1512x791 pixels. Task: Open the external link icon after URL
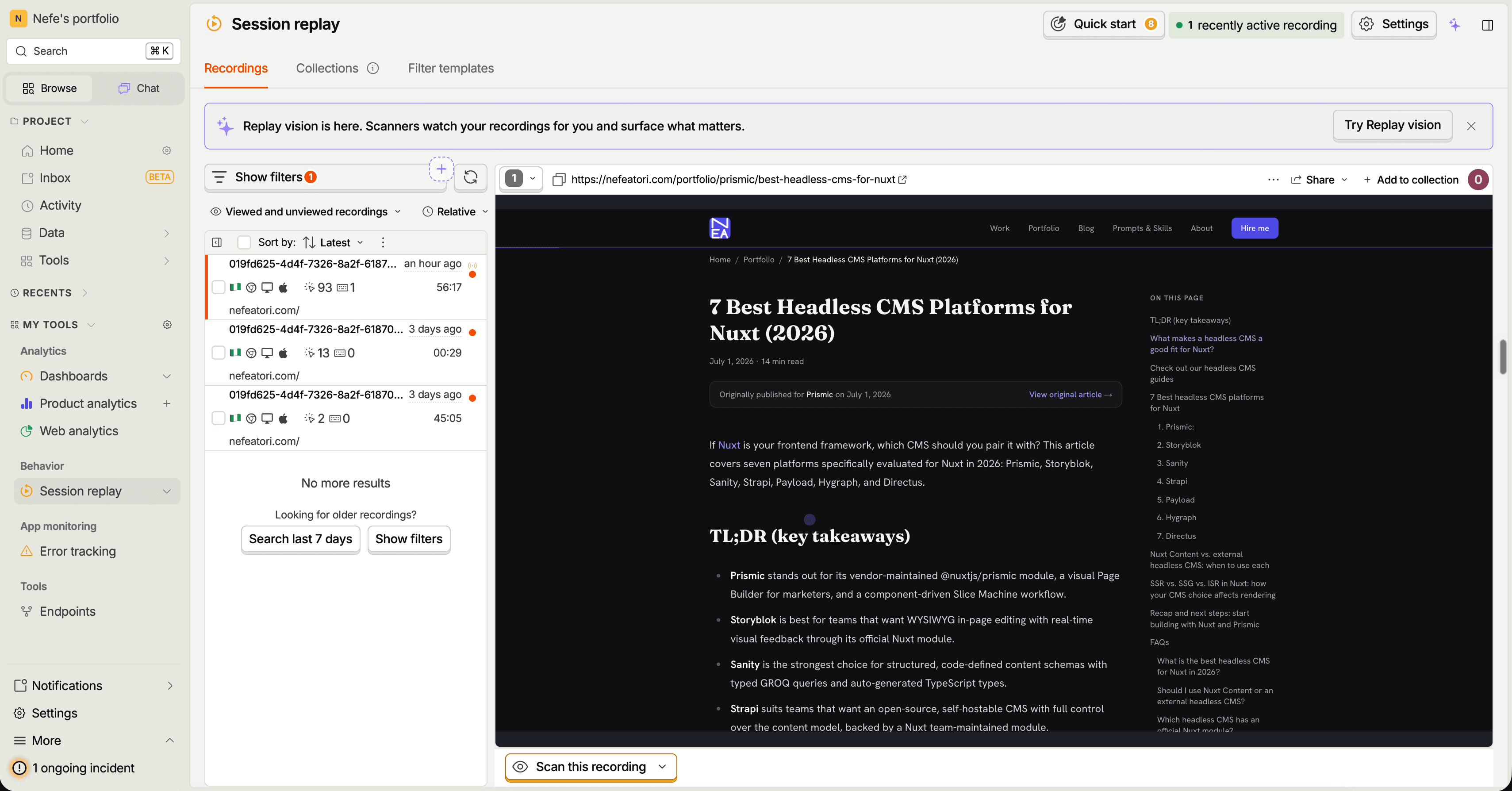click(x=903, y=180)
